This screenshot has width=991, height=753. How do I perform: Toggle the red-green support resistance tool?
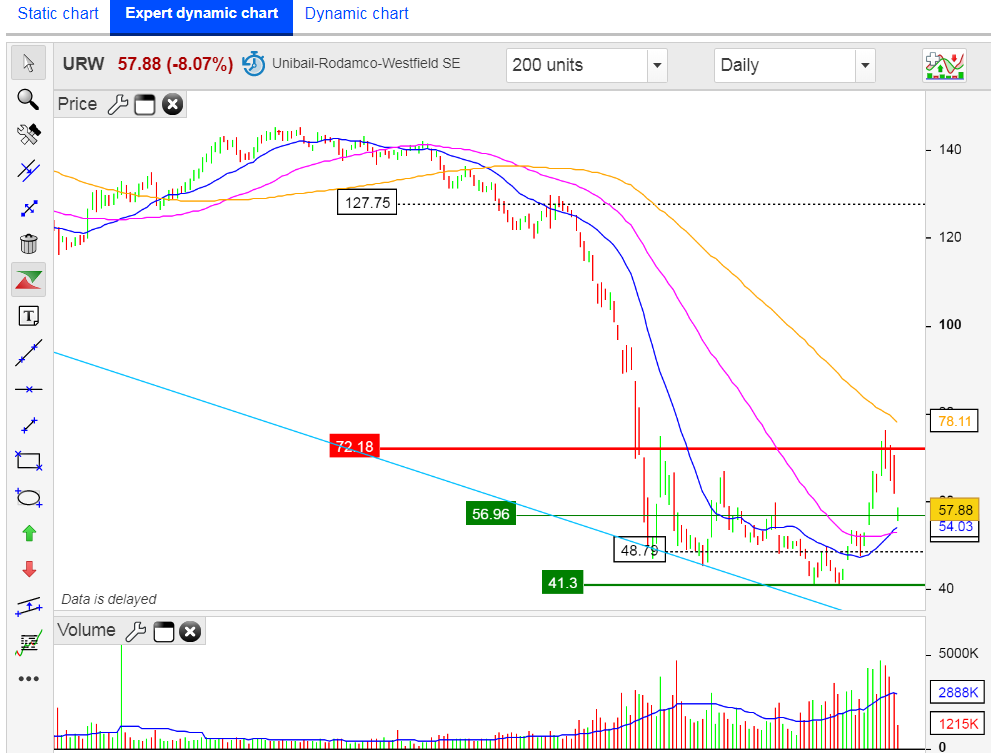[x=28, y=280]
